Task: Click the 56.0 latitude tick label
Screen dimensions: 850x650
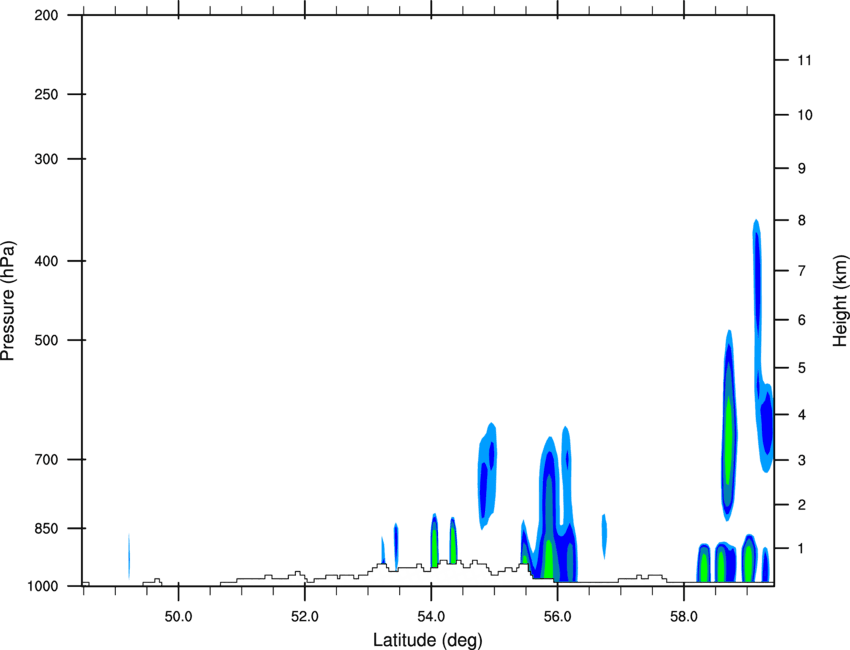Action: pyautogui.click(x=557, y=617)
